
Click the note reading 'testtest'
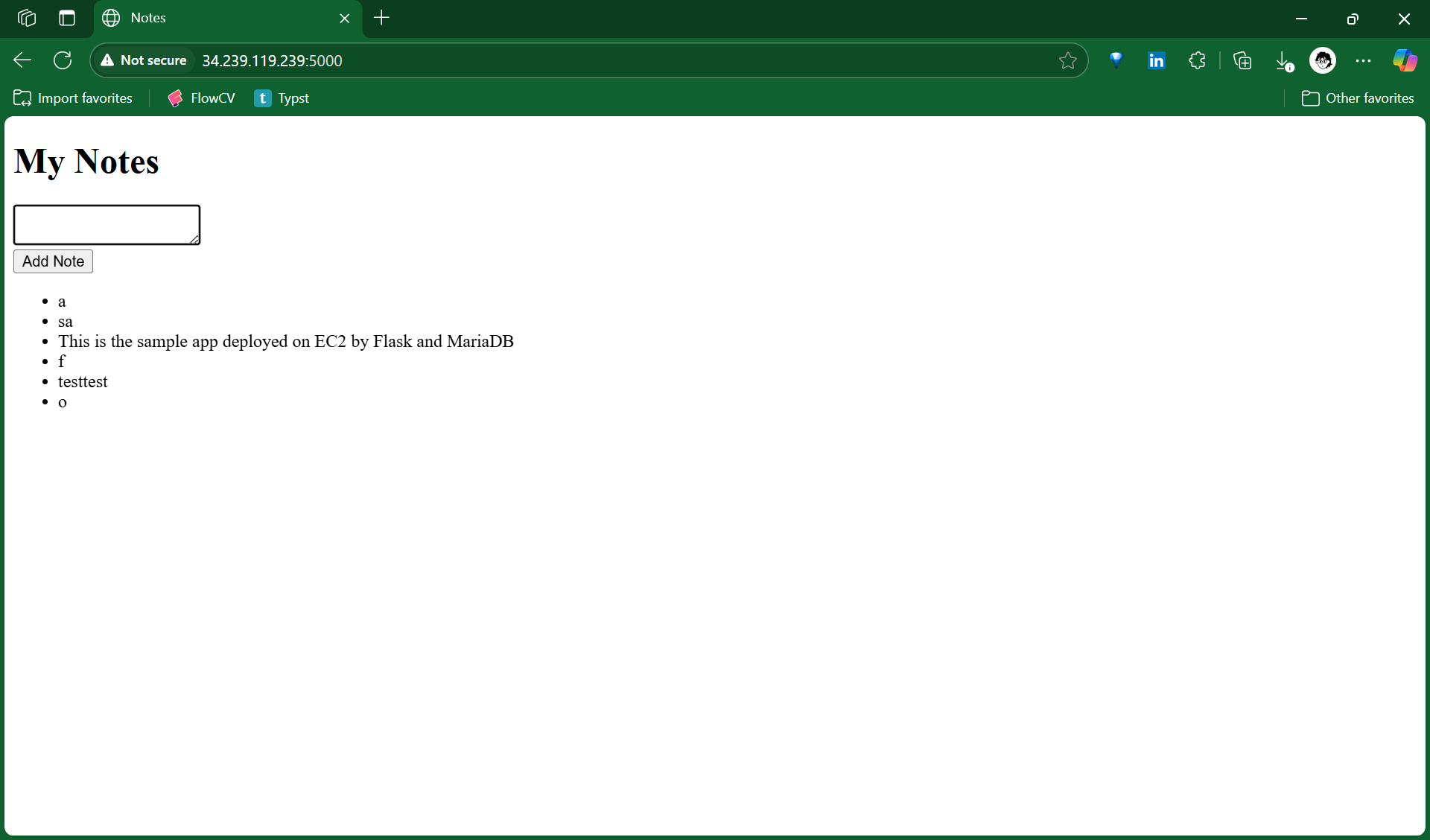83,381
